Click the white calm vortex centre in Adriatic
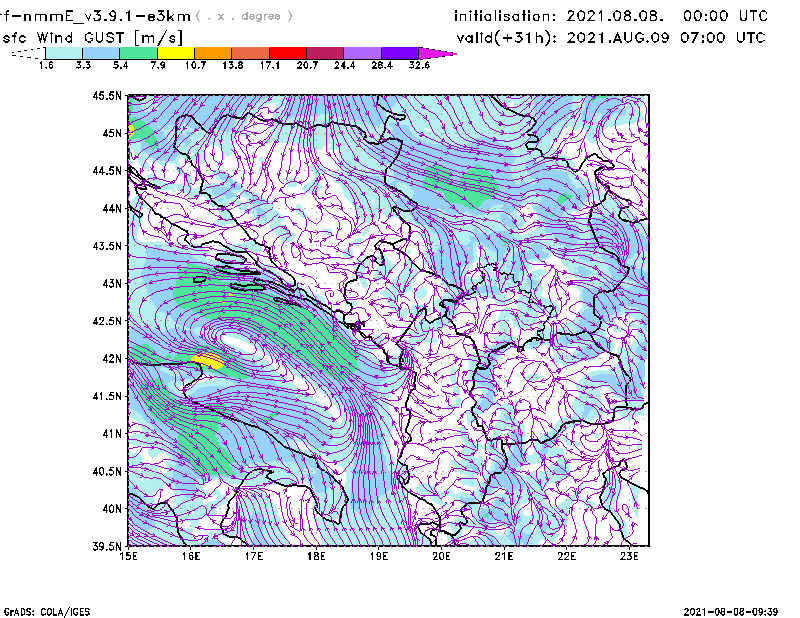800x618 pixels. (237, 342)
